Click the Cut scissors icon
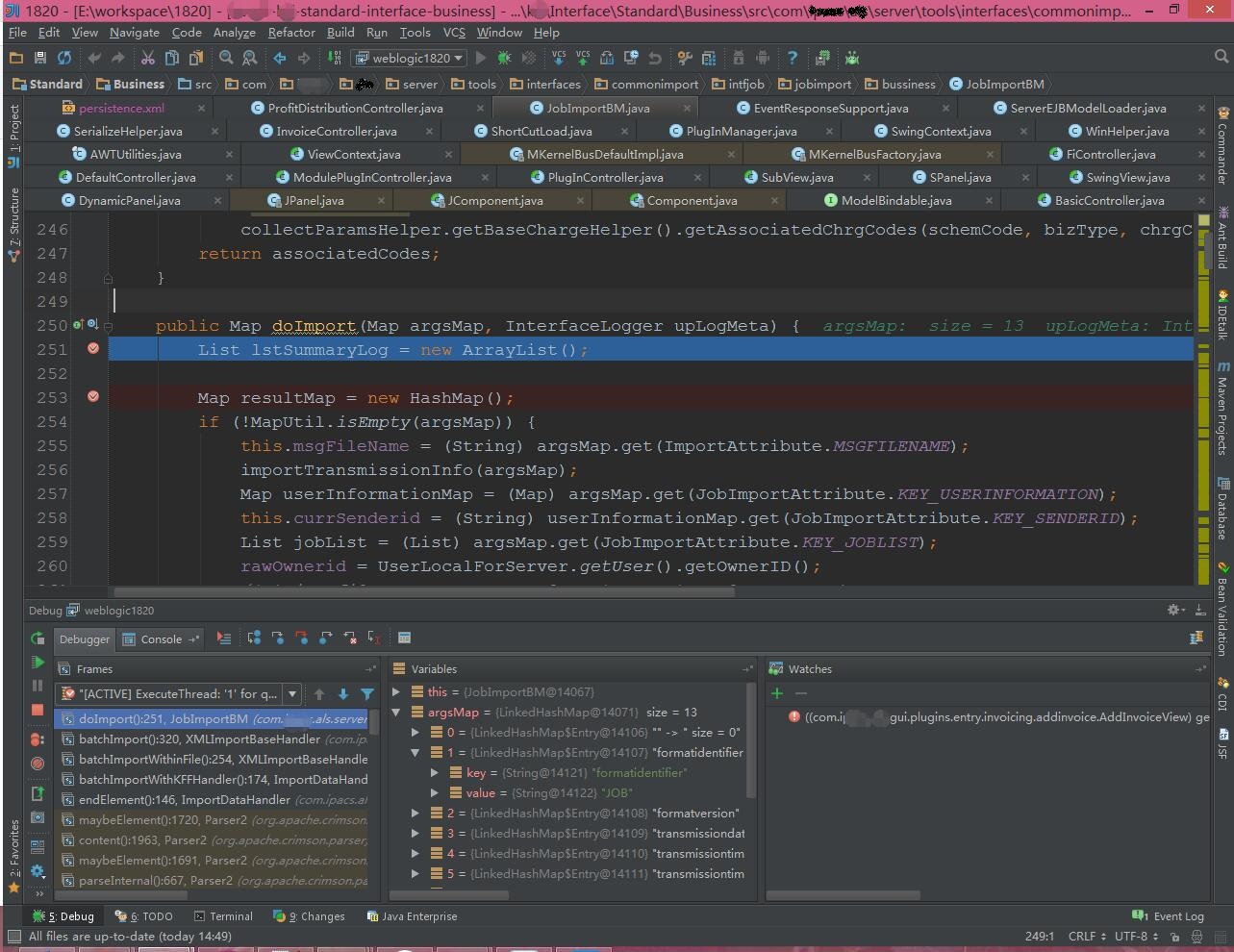 [x=147, y=58]
